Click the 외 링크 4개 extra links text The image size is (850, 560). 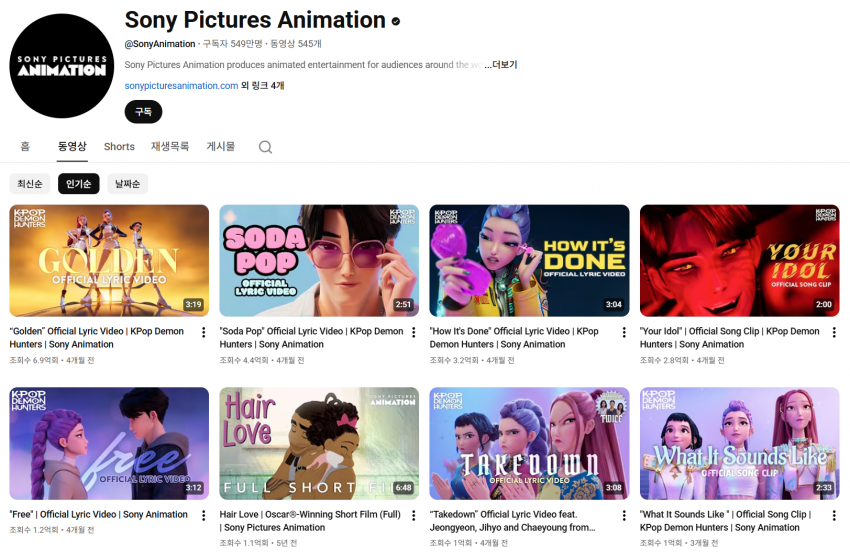pos(262,86)
